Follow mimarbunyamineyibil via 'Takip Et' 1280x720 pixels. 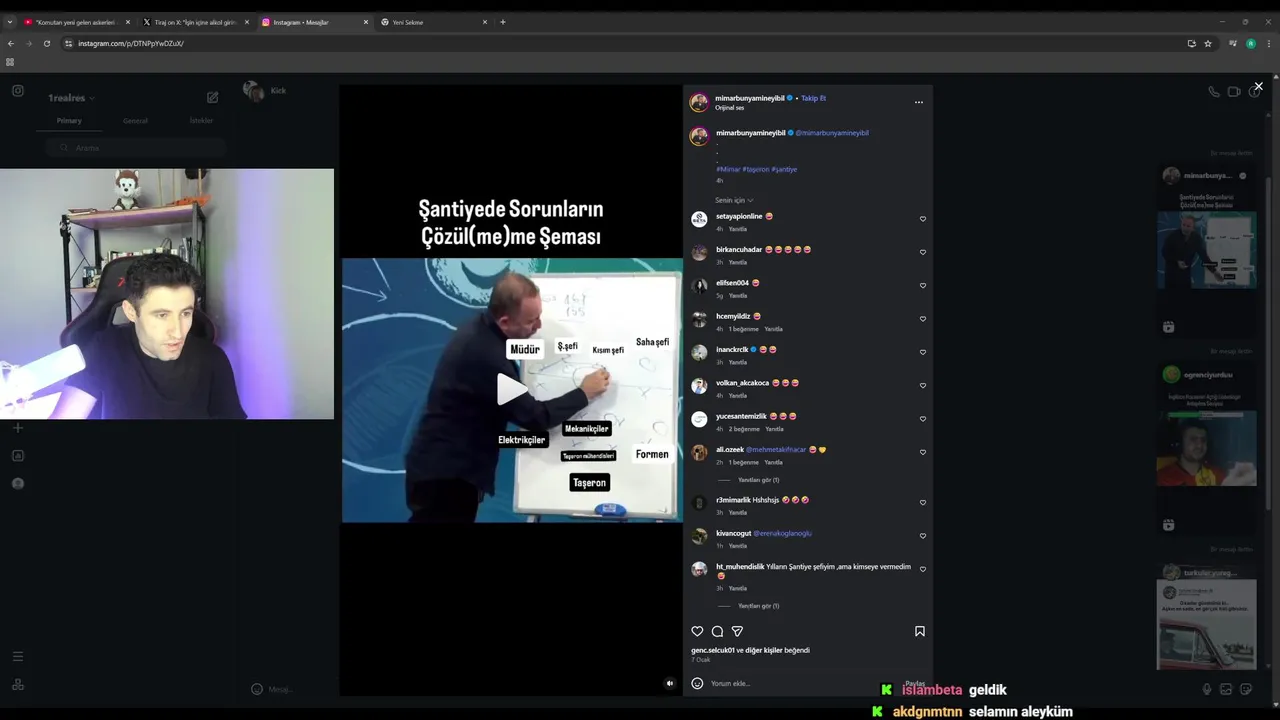(x=813, y=98)
